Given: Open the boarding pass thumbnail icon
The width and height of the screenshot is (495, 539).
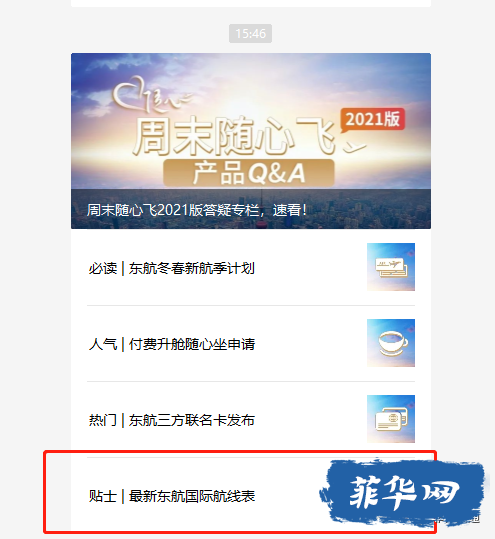Looking at the screenshot, I should click(391, 267).
